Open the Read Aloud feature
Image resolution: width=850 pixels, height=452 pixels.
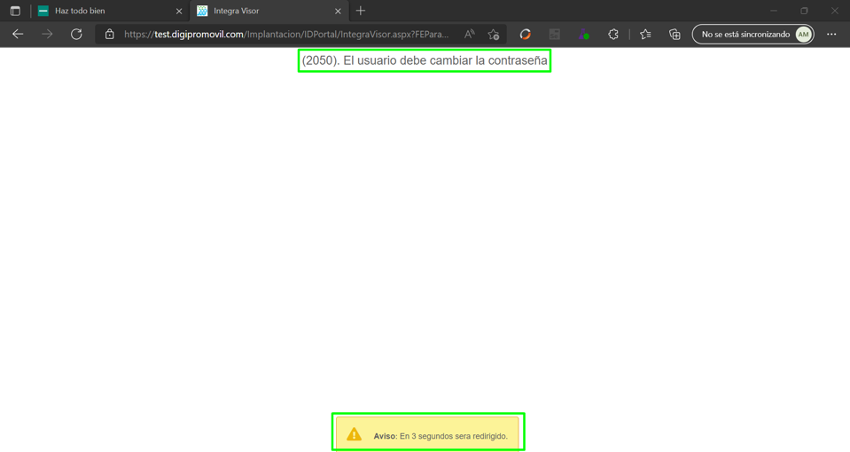click(469, 34)
